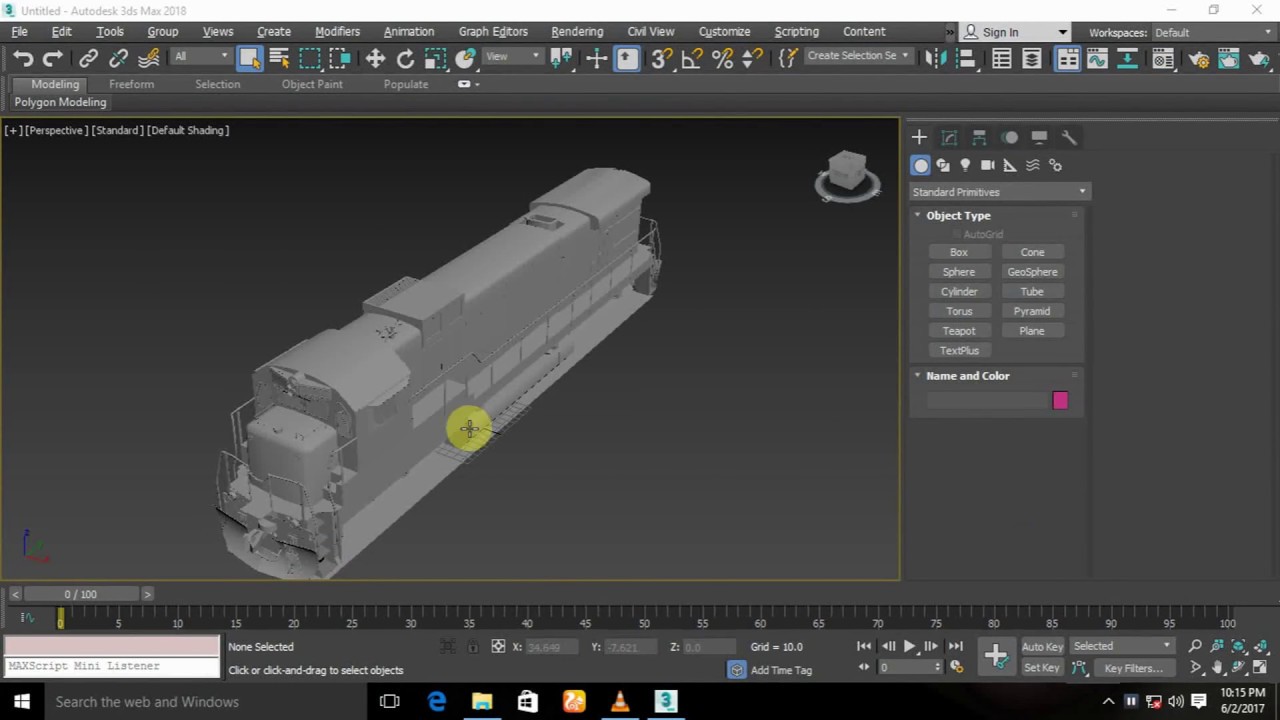Toggle the Ribbon display button
Image resolution: width=1280 pixels, height=720 pixels.
tap(1068, 59)
